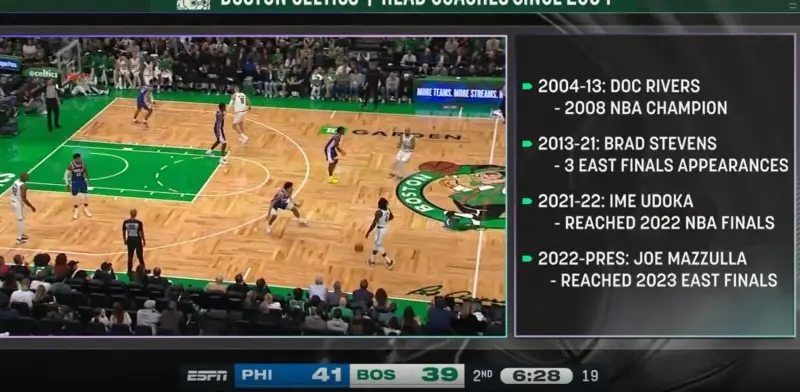Click the Celtics leprechaun center-court logo
This screenshot has width=800, height=392.
coord(452,196)
